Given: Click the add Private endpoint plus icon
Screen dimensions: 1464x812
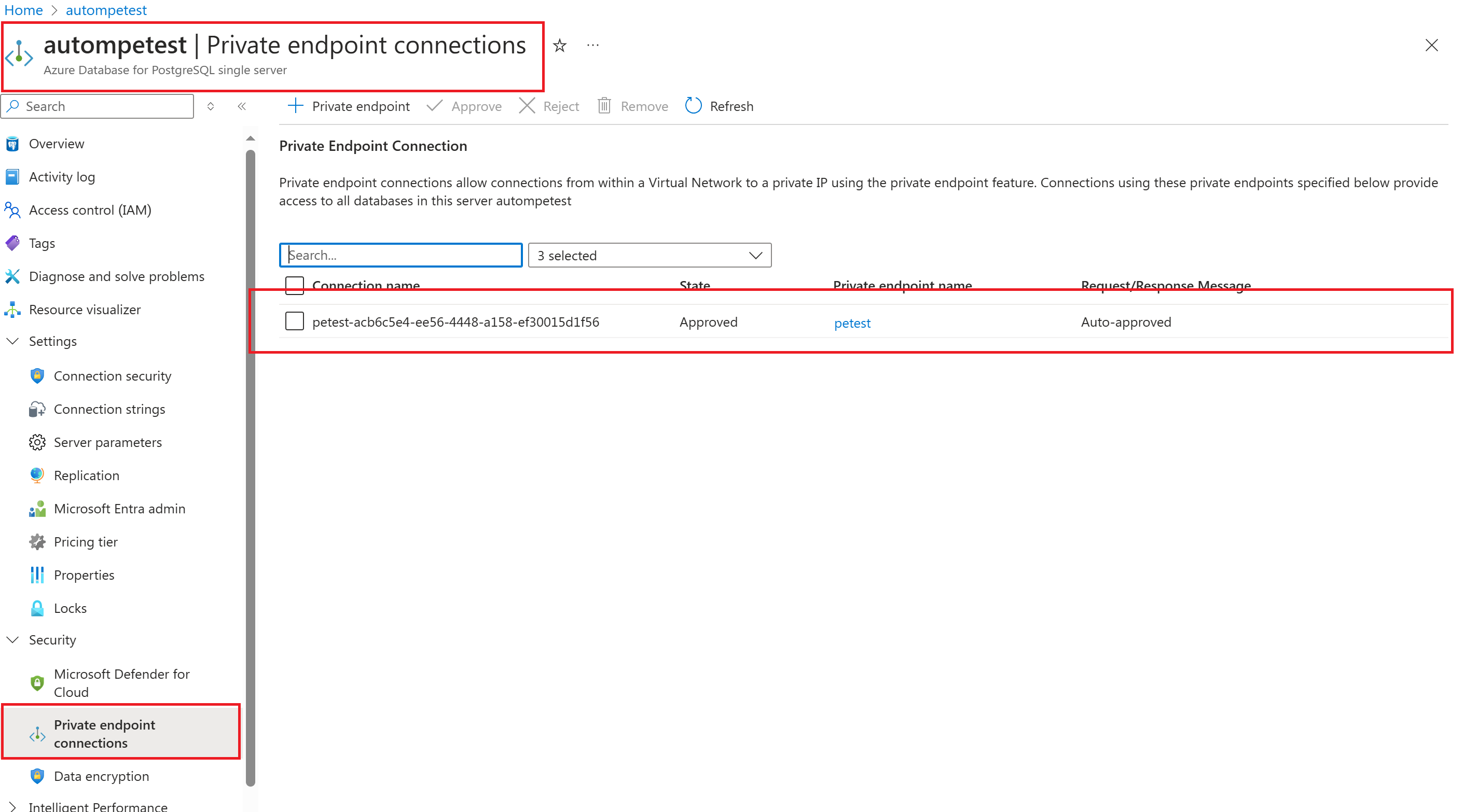Looking at the screenshot, I should [295, 106].
